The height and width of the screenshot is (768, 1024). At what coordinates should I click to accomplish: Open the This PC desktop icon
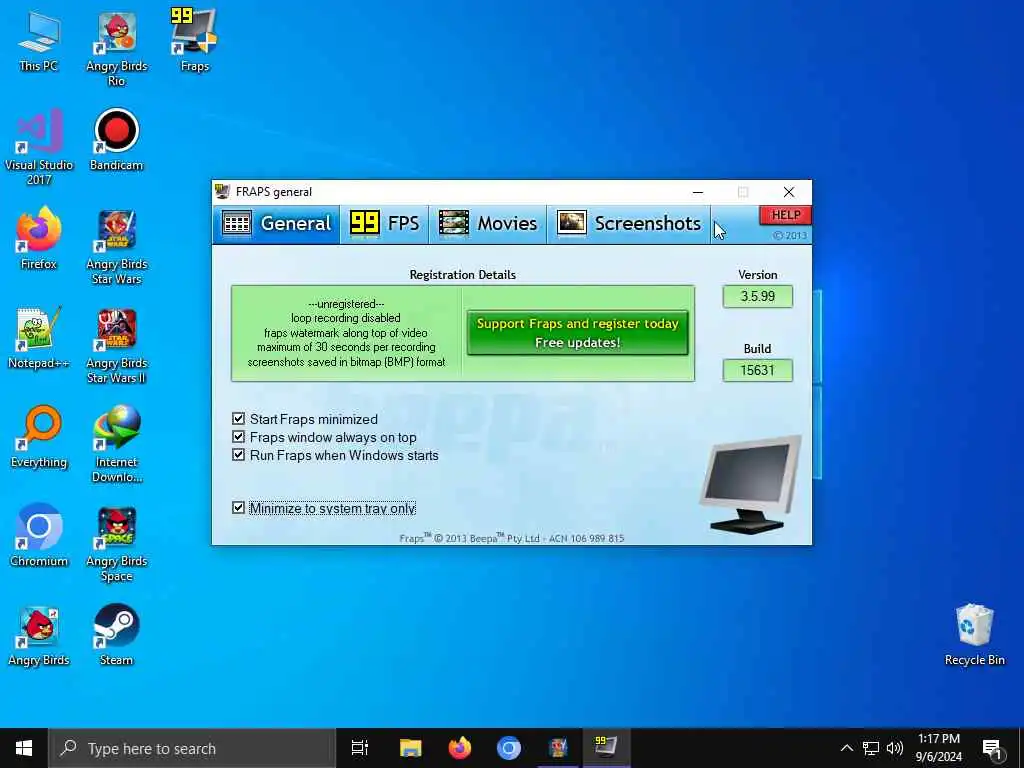point(39,41)
